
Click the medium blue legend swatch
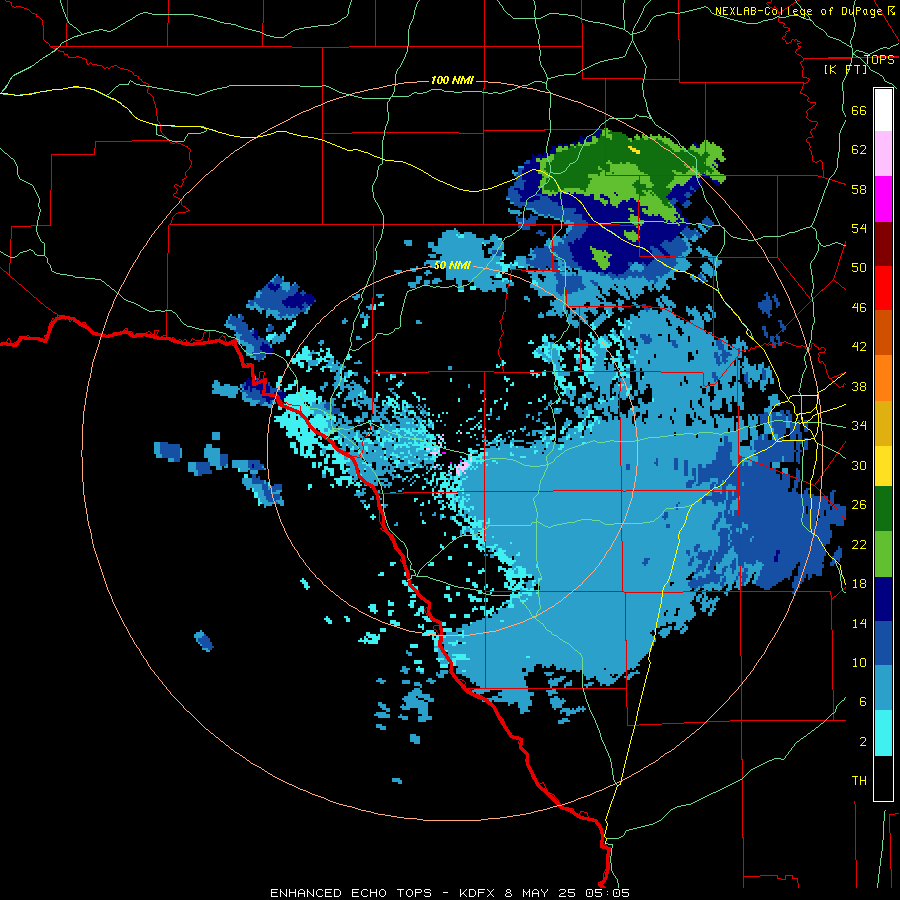pyautogui.click(x=883, y=643)
